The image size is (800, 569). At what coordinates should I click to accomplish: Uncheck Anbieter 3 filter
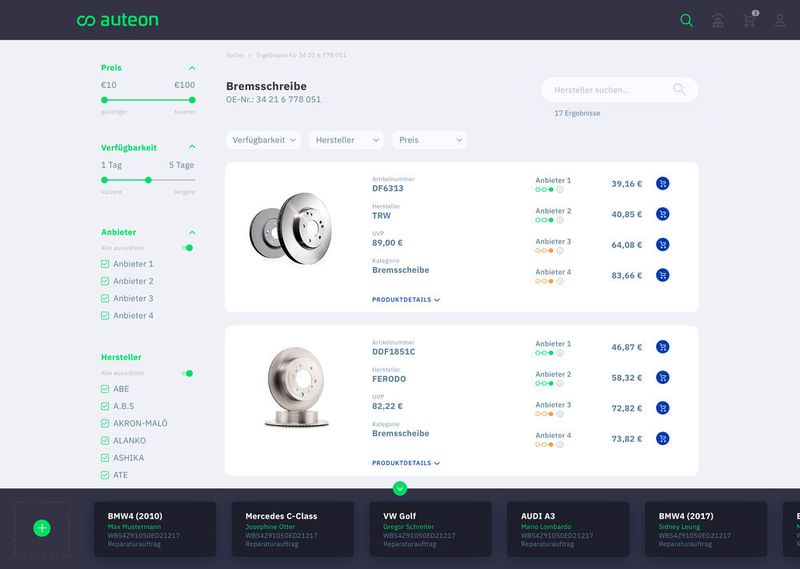click(x=105, y=299)
